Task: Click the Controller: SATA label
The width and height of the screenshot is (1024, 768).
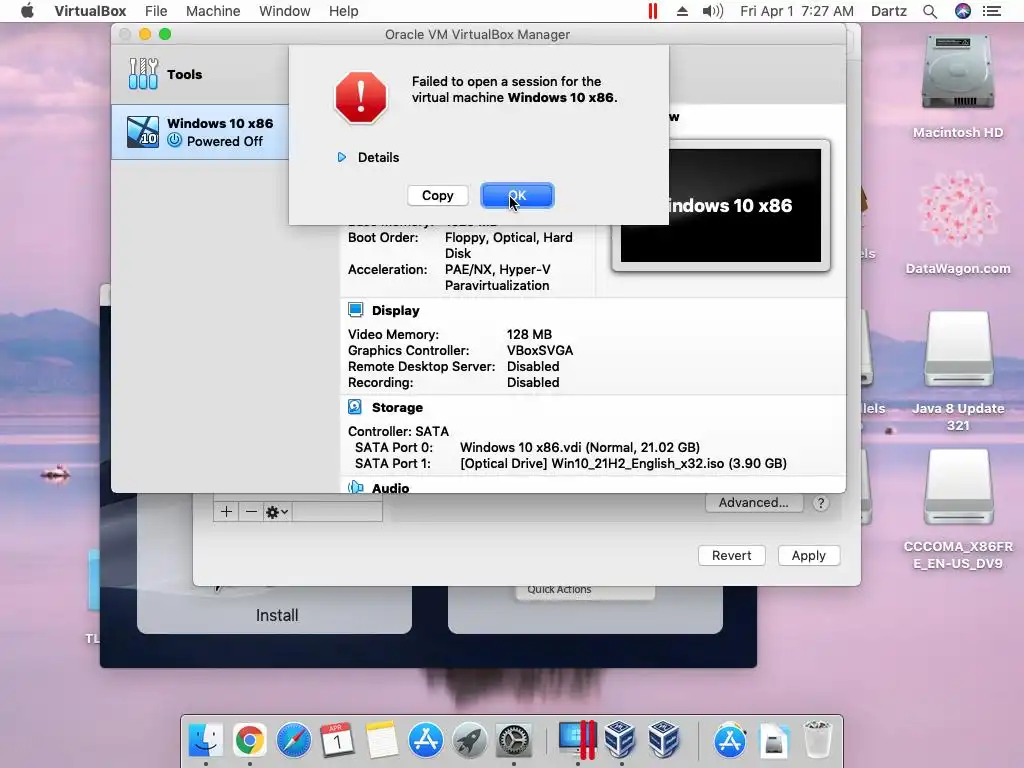Action: [398, 432]
